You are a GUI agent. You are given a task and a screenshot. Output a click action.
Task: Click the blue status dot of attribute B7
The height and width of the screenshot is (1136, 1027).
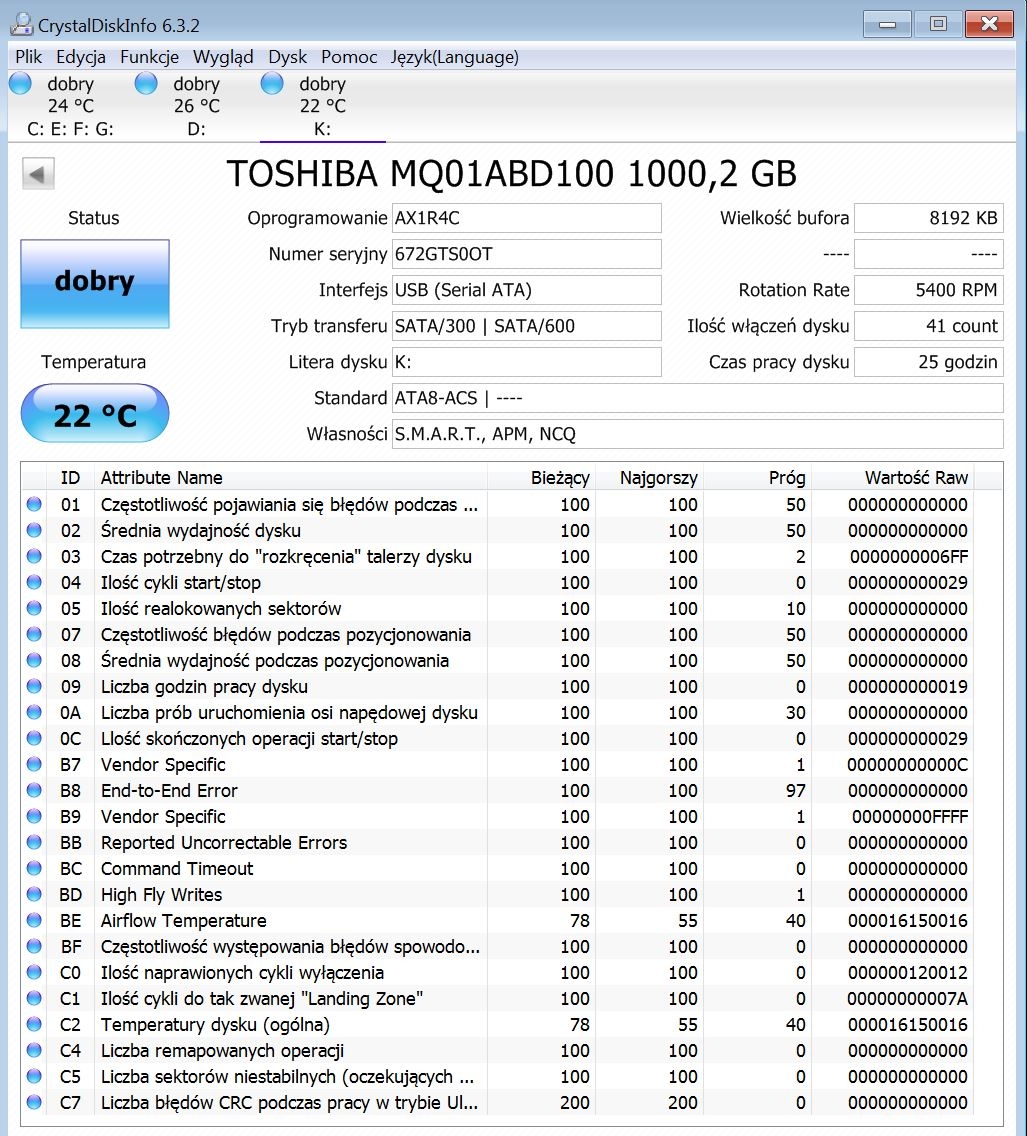point(34,764)
